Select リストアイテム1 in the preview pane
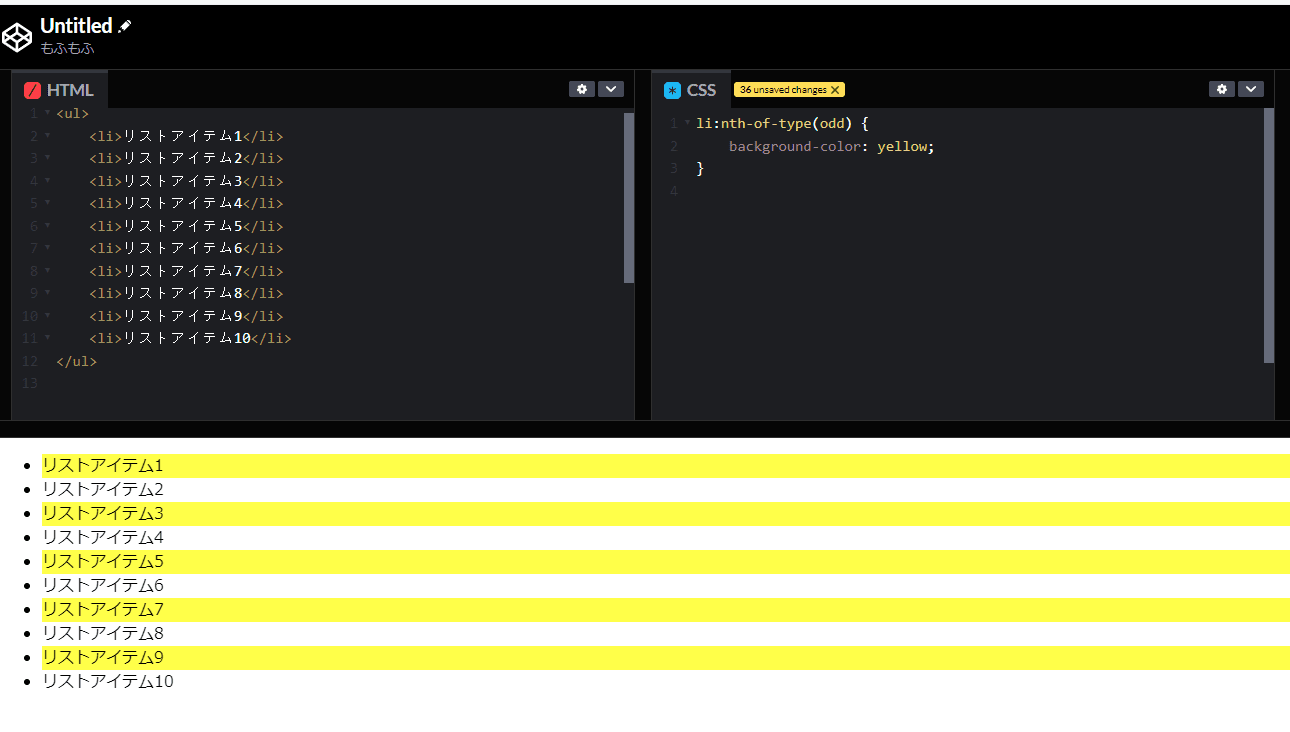 103,465
